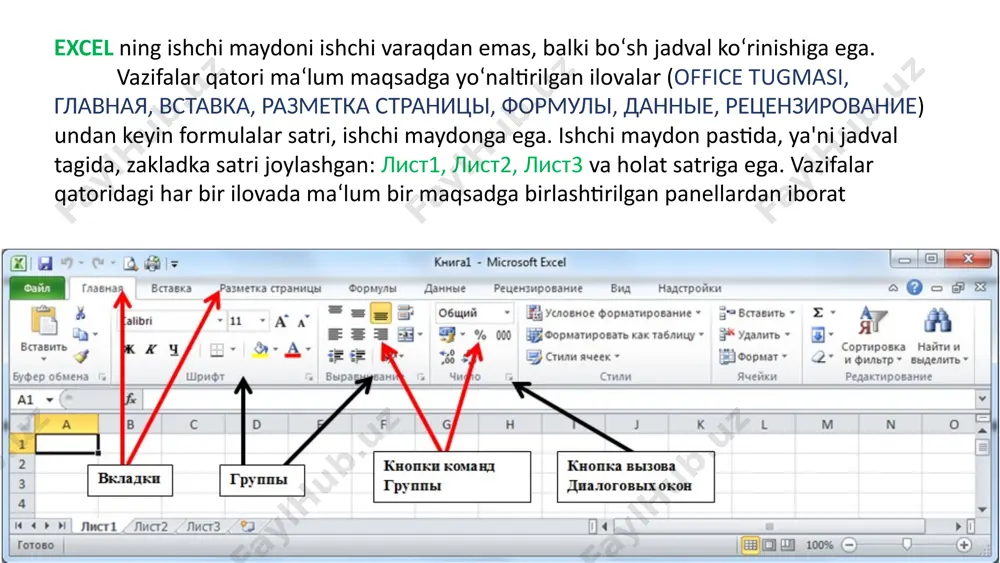This screenshot has width=1000, height=563.
Task: Open Сортировка и фильтр menu
Action: (872, 336)
